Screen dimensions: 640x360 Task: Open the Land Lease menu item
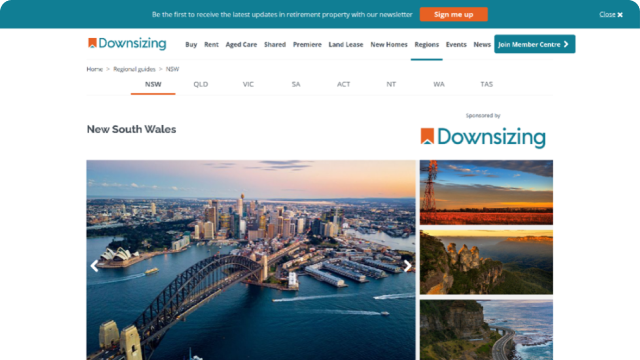pyautogui.click(x=346, y=44)
